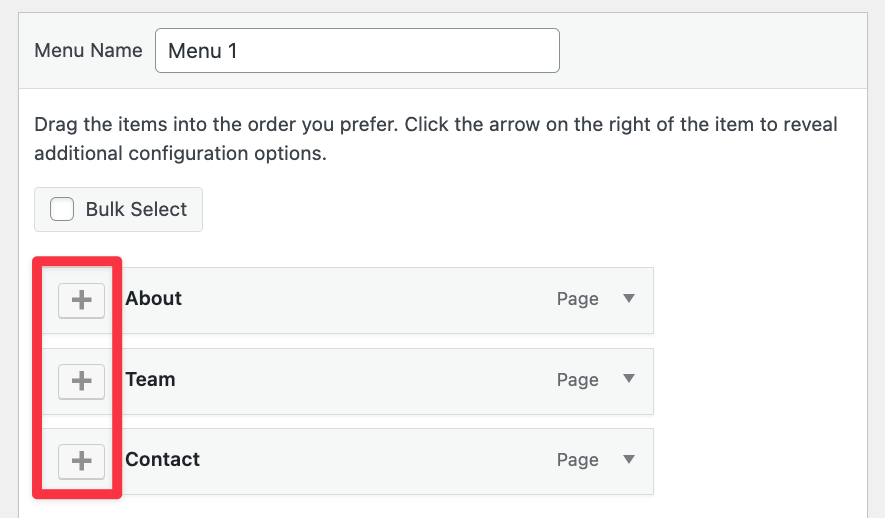
Task: Click the plus icon beside Contact
Action: click(x=82, y=461)
